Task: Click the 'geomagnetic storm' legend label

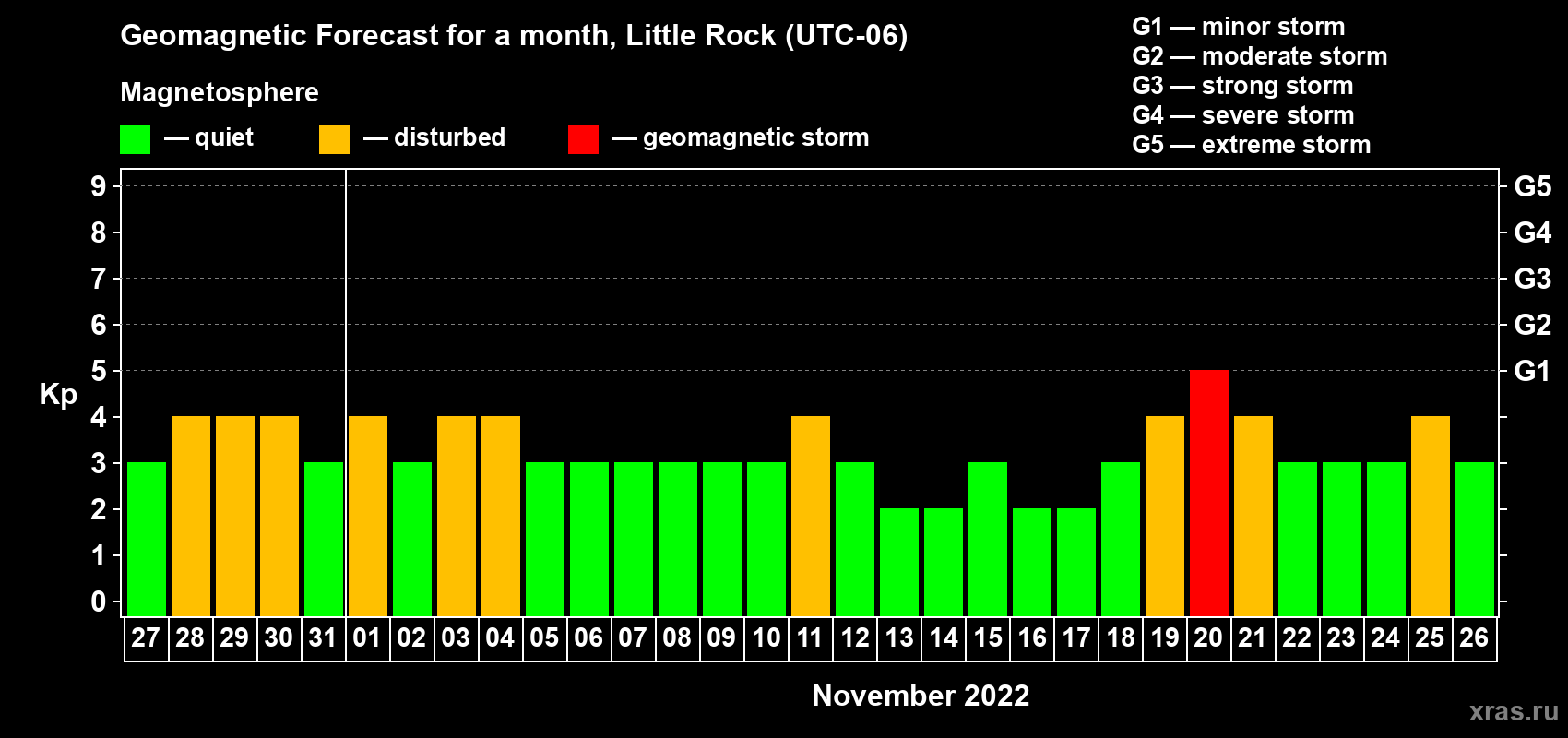Action: click(755, 138)
